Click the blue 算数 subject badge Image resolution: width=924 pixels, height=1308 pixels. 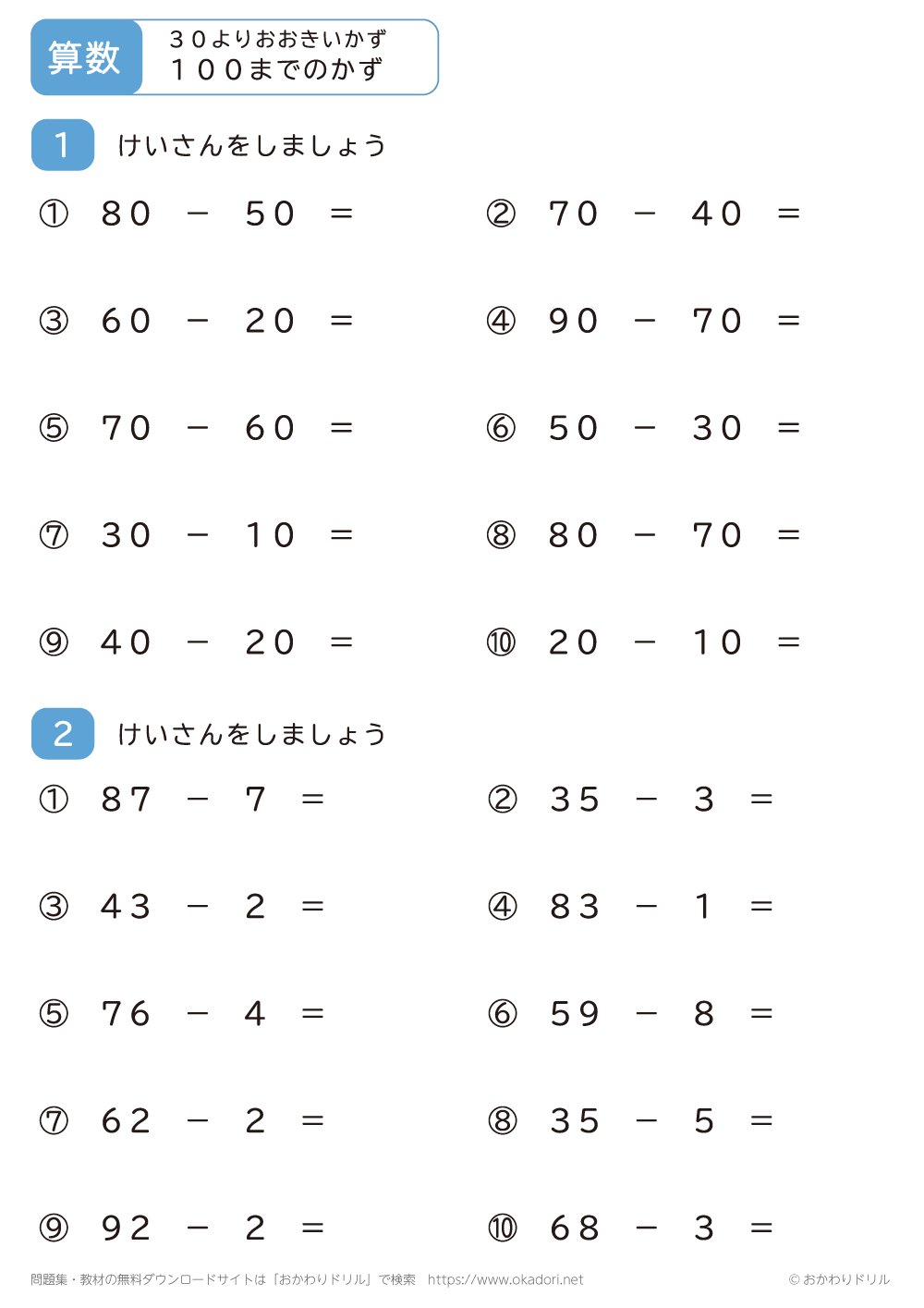[85, 57]
